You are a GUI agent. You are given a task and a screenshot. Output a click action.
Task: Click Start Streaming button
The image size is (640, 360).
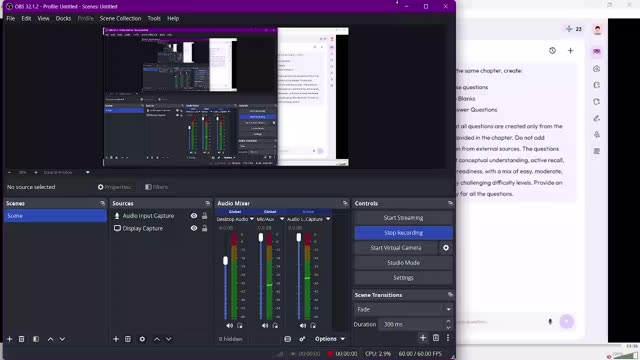403,218
